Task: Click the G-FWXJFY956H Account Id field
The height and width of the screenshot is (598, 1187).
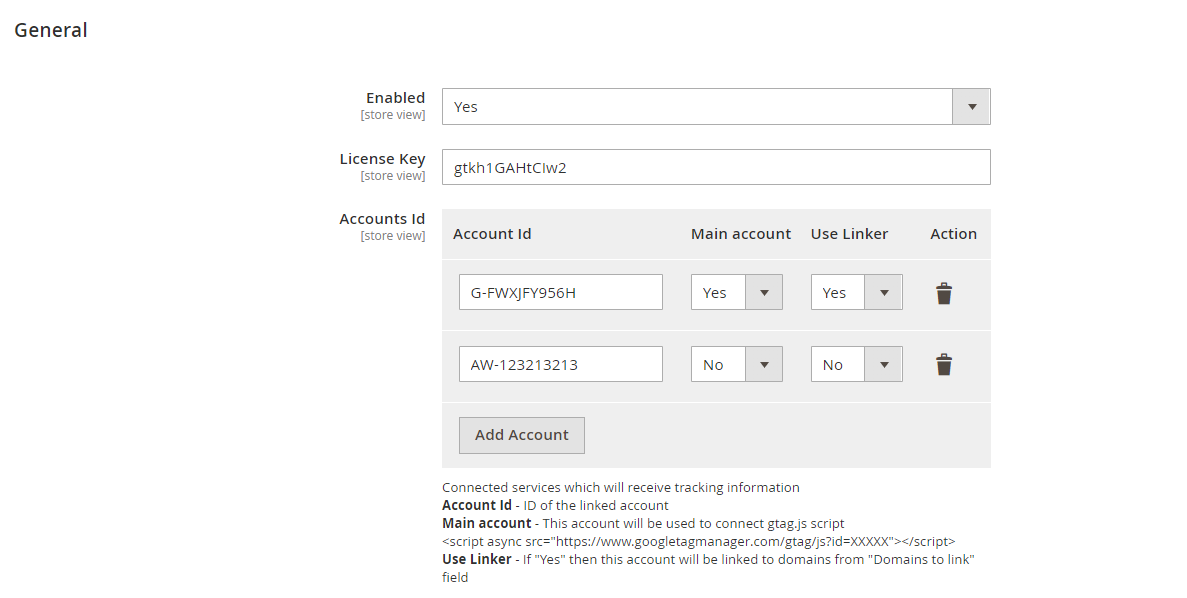Action: (560, 293)
